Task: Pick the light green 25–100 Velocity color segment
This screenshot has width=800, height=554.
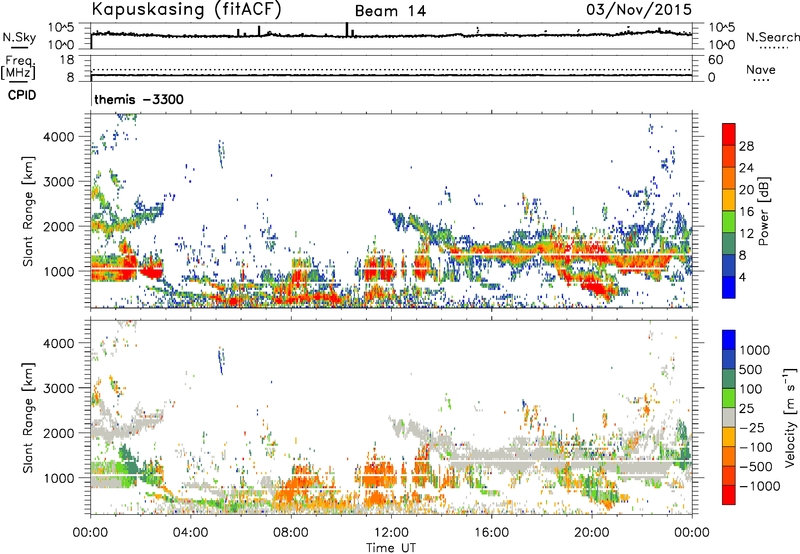Action: point(729,398)
